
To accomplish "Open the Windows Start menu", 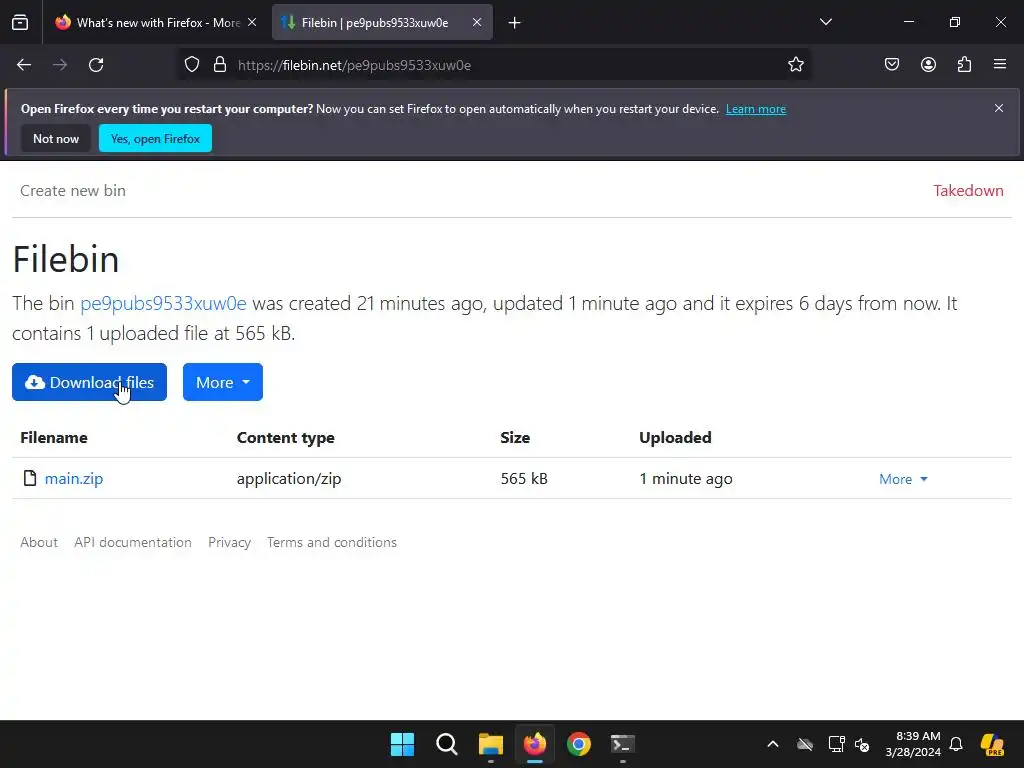I will pyautogui.click(x=402, y=744).
